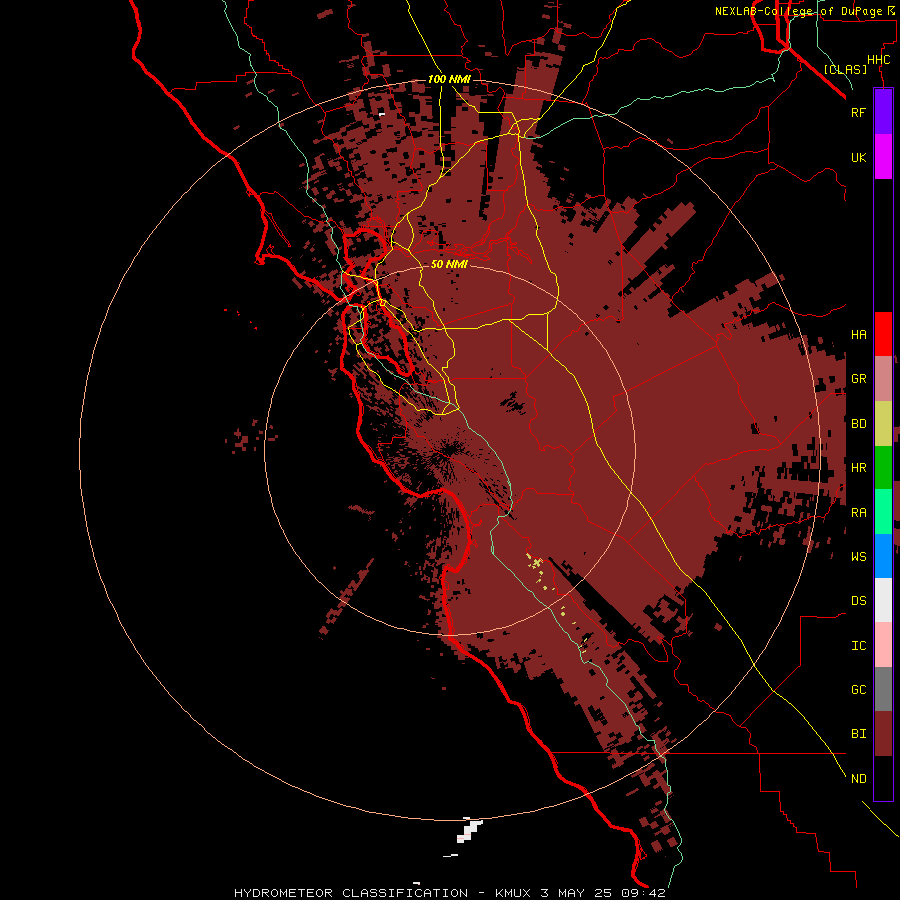Click the WS legend label

858,556
